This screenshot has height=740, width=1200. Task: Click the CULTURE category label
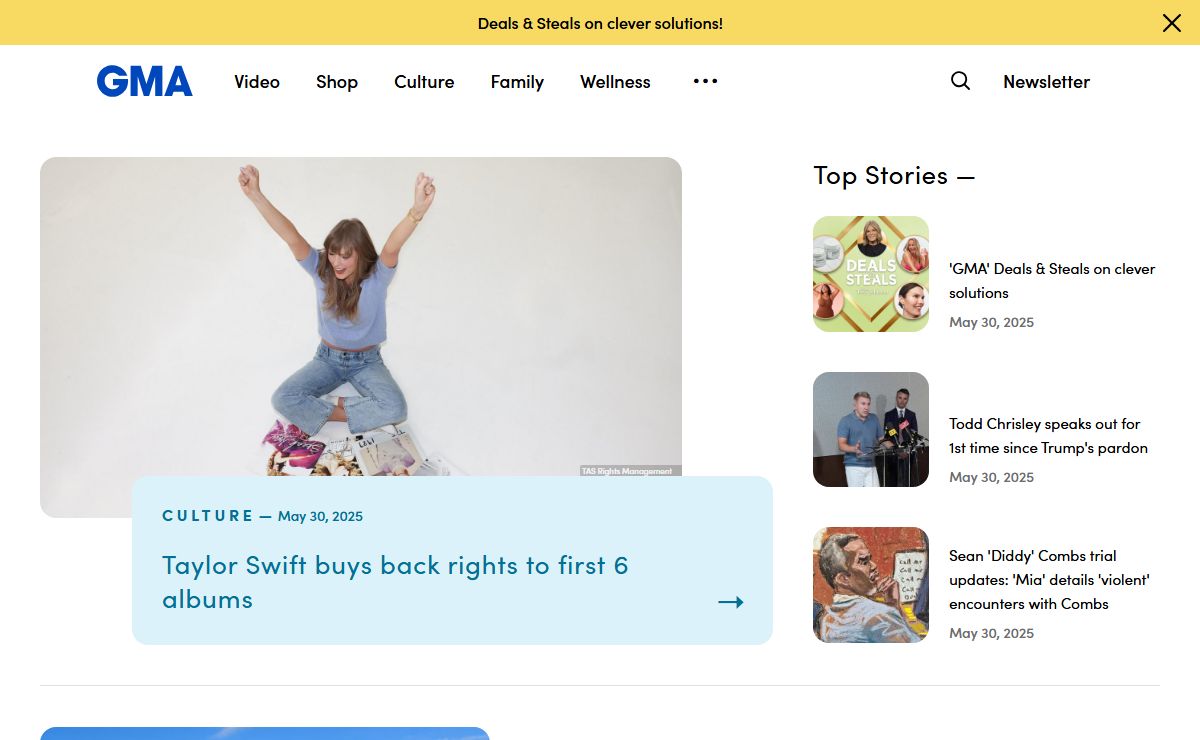[x=208, y=516]
